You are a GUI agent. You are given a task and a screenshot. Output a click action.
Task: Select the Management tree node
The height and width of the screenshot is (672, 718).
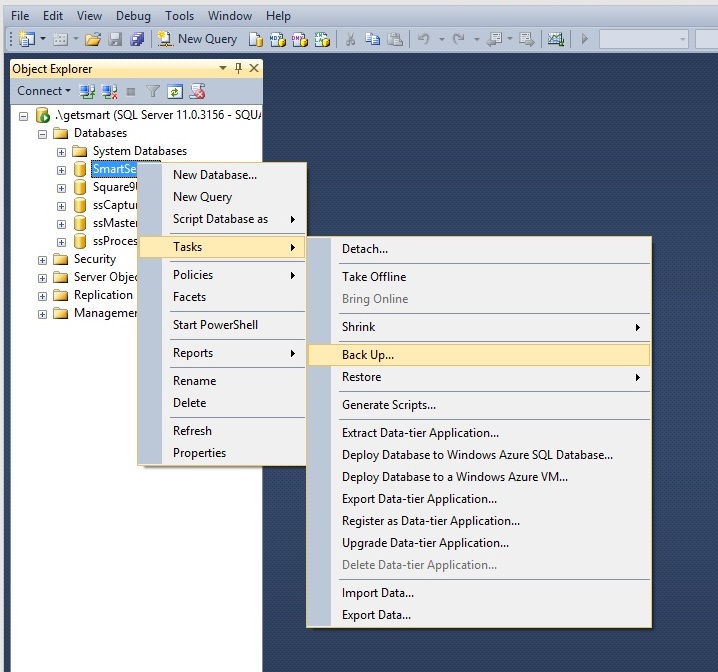pos(105,313)
